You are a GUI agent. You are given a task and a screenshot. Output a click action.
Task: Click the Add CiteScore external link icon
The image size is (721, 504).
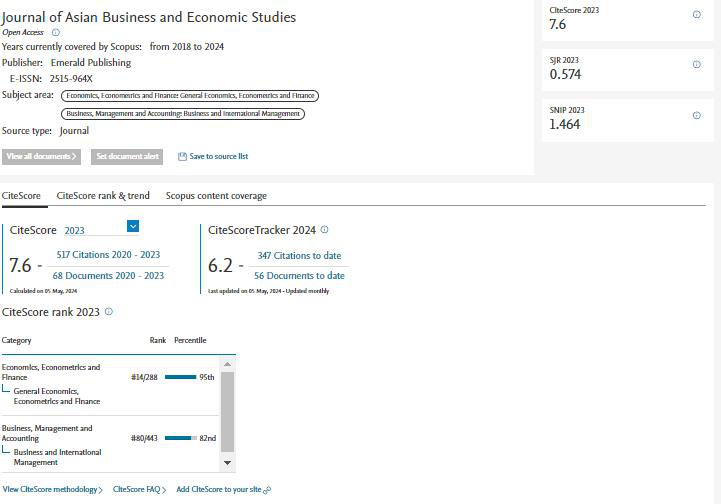(x=267, y=490)
